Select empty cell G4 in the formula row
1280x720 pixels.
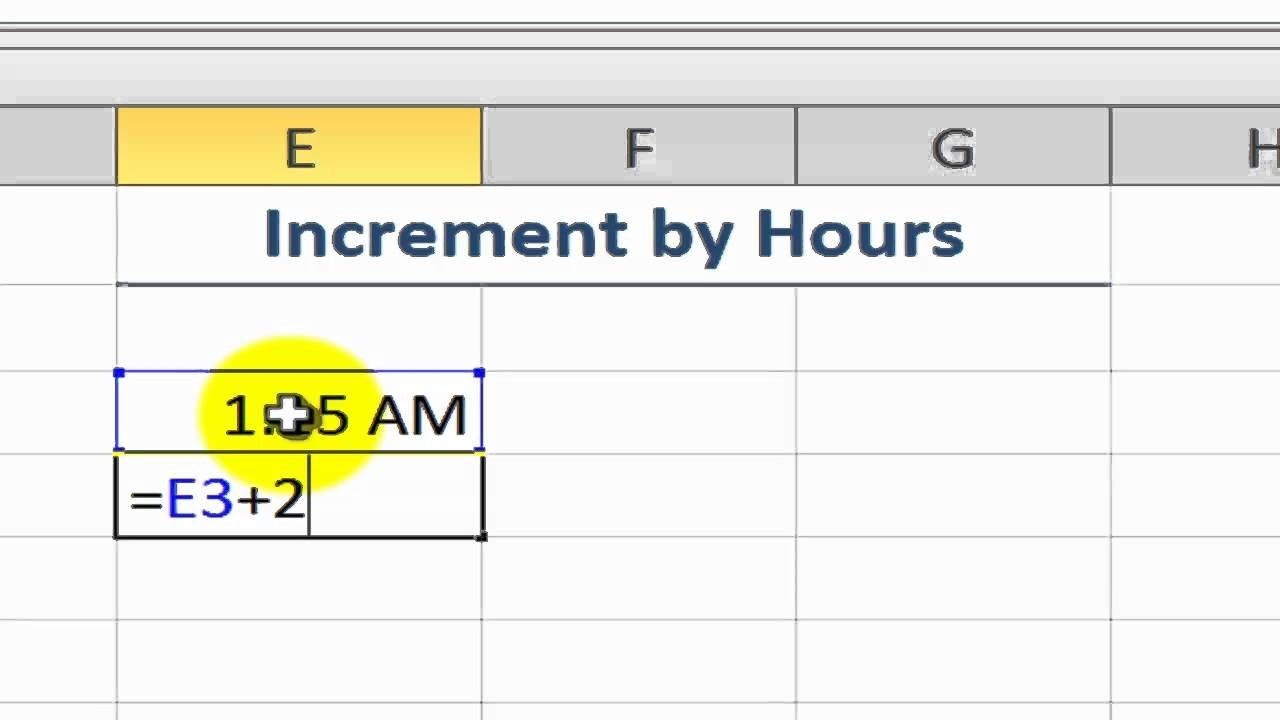click(x=953, y=497)
